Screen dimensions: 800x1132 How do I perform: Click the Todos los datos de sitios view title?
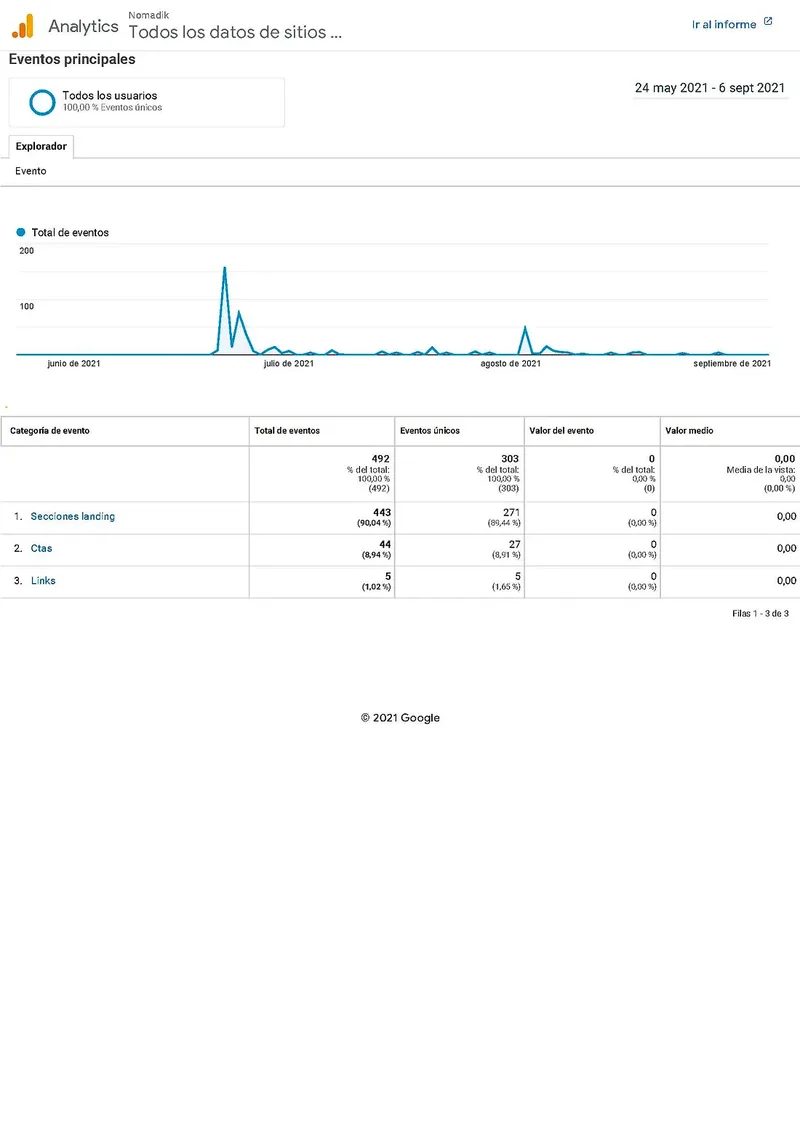click(235, 32)
